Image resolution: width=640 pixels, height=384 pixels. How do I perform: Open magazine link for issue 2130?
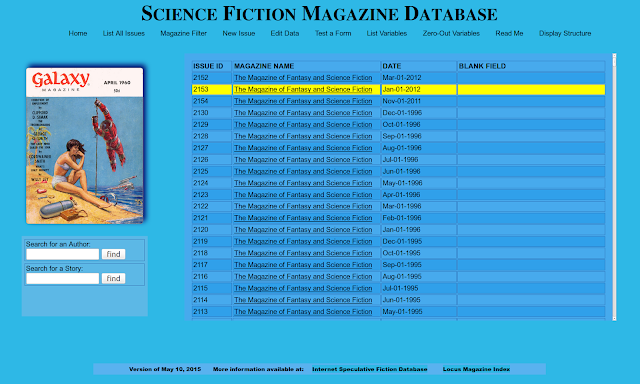tap(303, 113)
